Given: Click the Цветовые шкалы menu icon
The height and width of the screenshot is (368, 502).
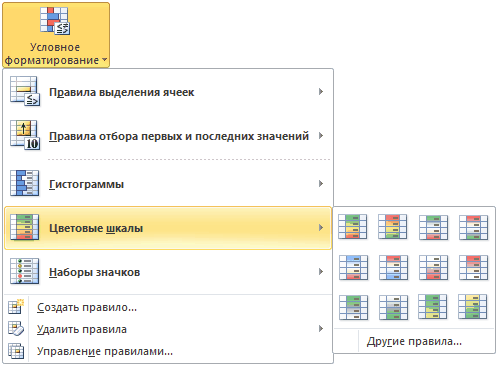Looking at the screenshot, I should 24,227.
